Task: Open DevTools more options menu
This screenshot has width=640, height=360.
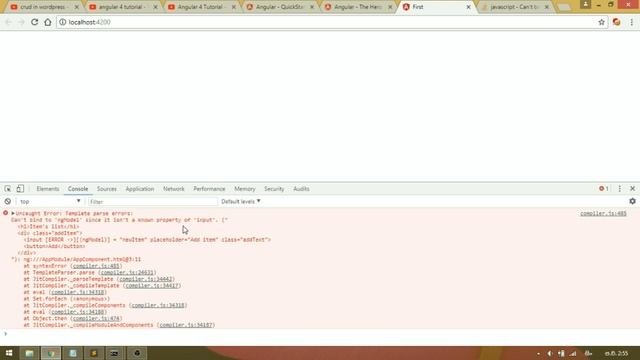Action: tap(620, 189)
